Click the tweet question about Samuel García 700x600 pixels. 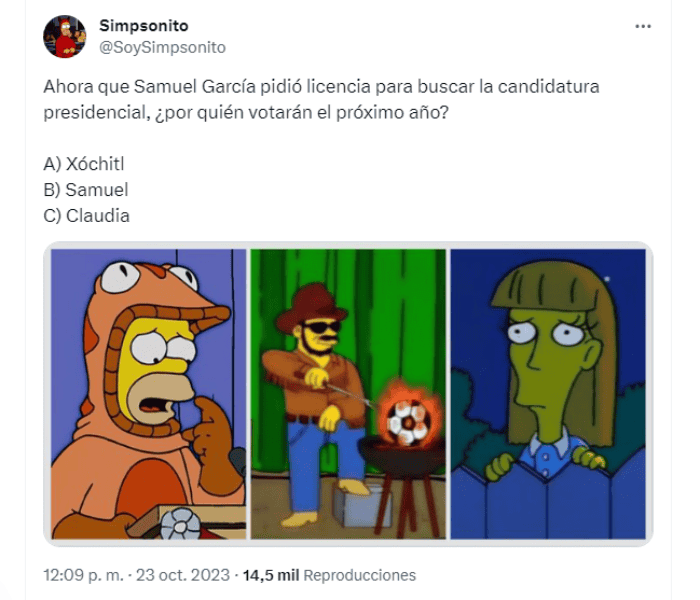click(x=321, y=100)
